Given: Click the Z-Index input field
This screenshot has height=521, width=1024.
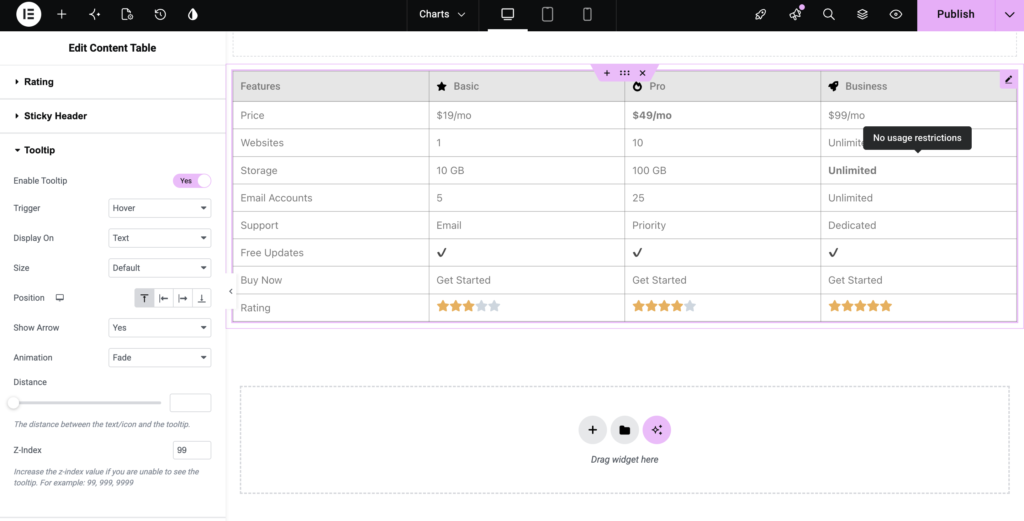Looking at the screenshot, I should [192, 450].
